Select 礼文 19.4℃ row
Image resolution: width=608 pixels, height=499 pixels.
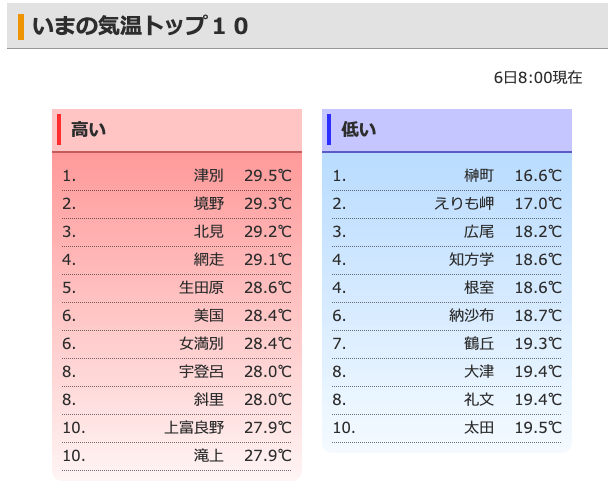[447, 400]
